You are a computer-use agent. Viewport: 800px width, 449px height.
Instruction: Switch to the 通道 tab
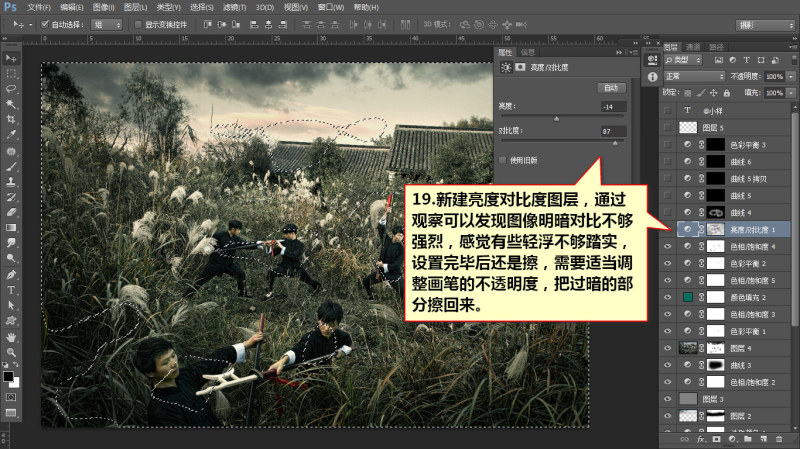(692, 47)
